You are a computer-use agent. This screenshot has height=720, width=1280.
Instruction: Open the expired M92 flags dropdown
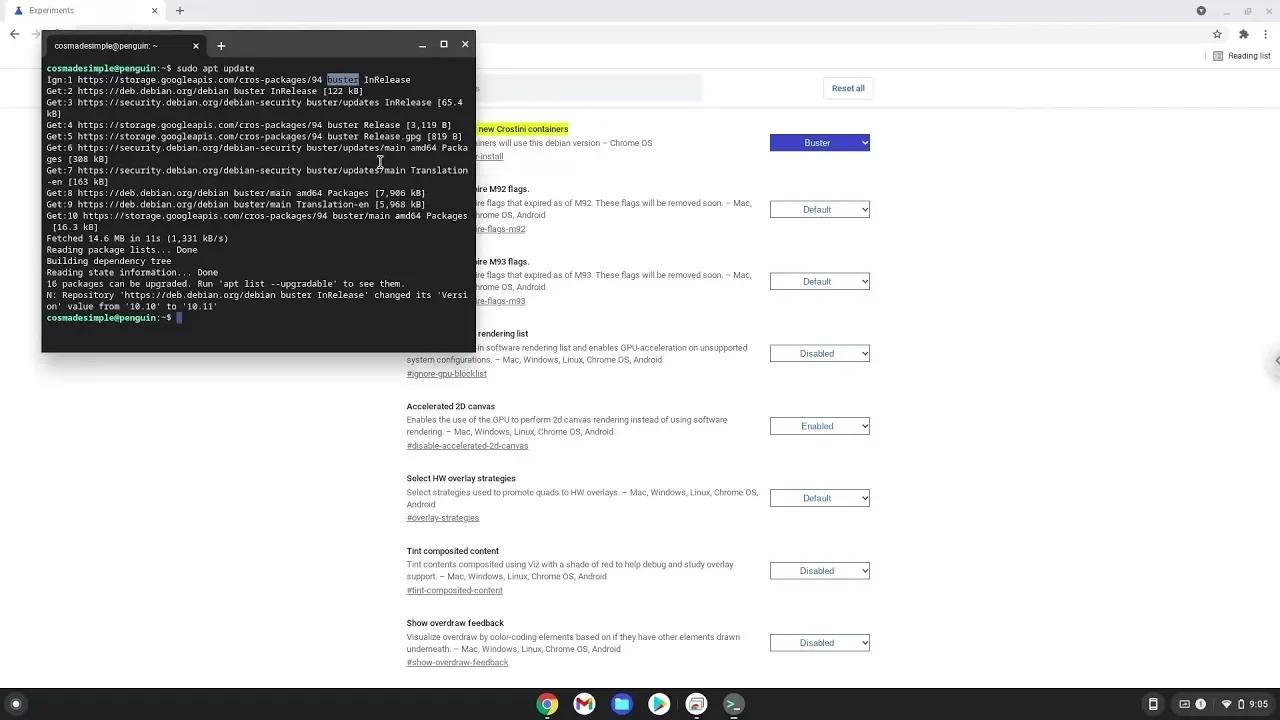point(820,209)
